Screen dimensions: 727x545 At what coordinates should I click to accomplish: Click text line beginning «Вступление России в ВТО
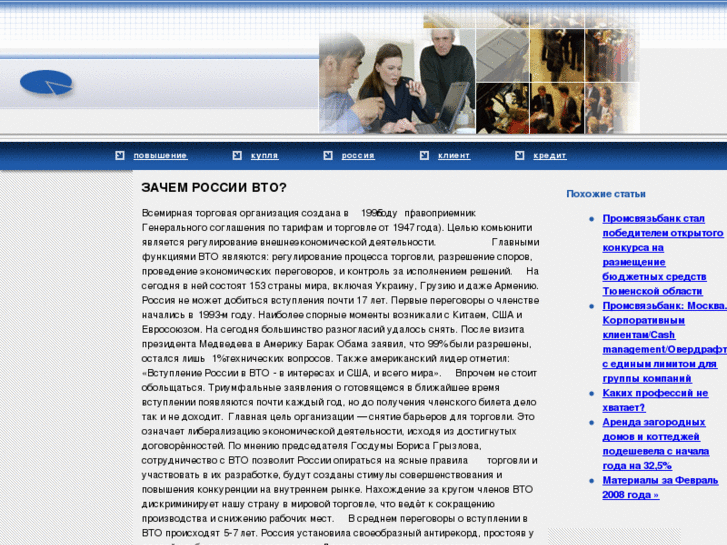coord(339,373)
